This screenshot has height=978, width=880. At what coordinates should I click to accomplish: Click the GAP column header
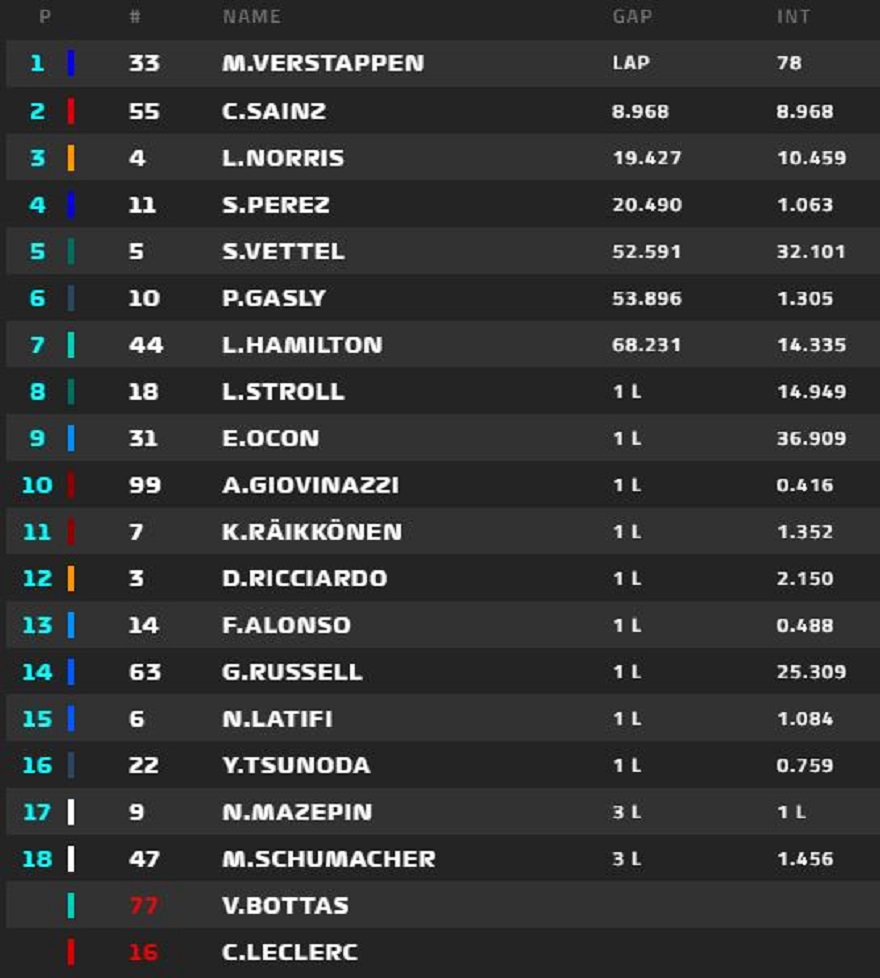coord(630,17)
